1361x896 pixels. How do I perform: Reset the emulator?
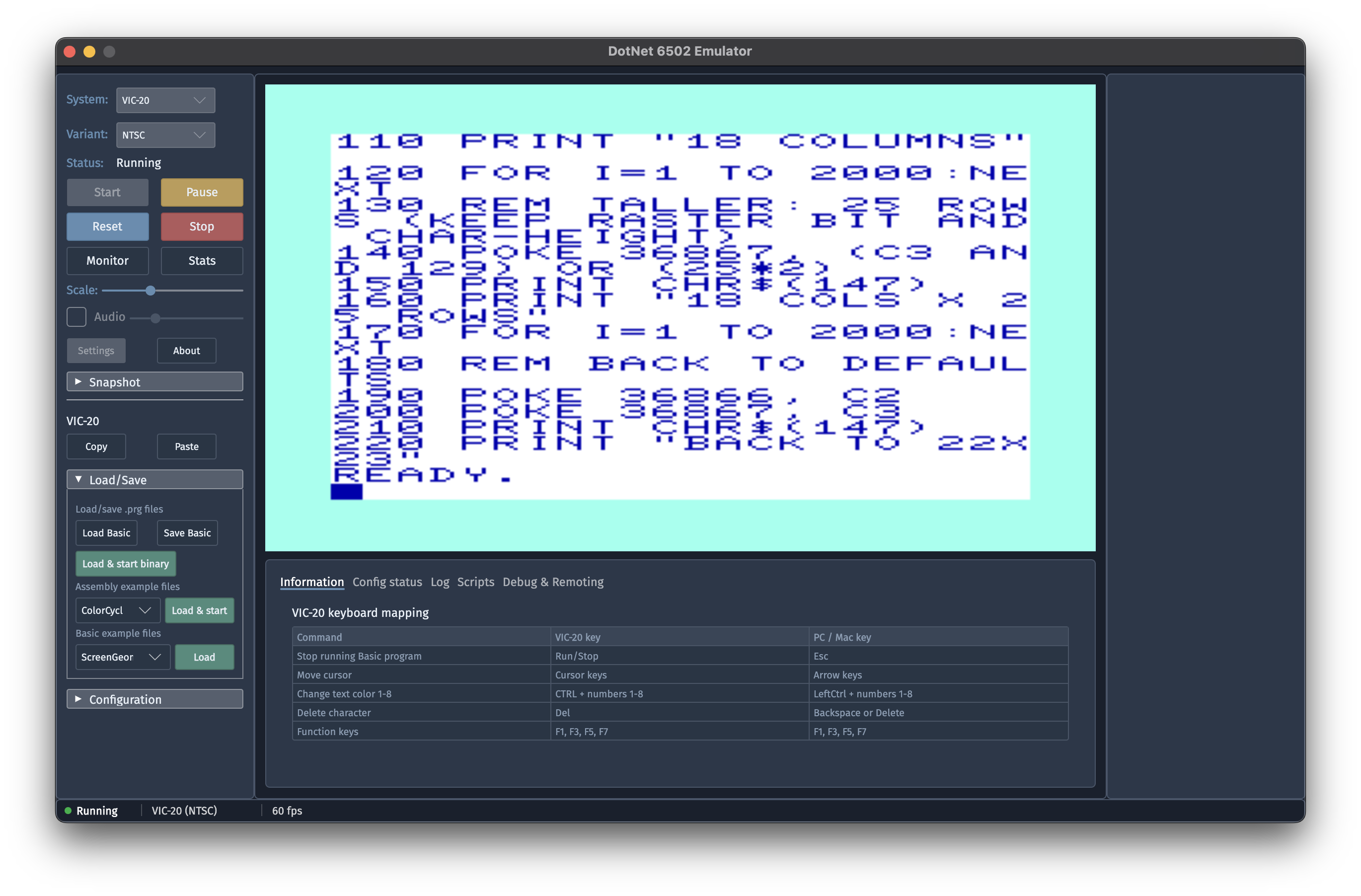click(x=107, y=226)
